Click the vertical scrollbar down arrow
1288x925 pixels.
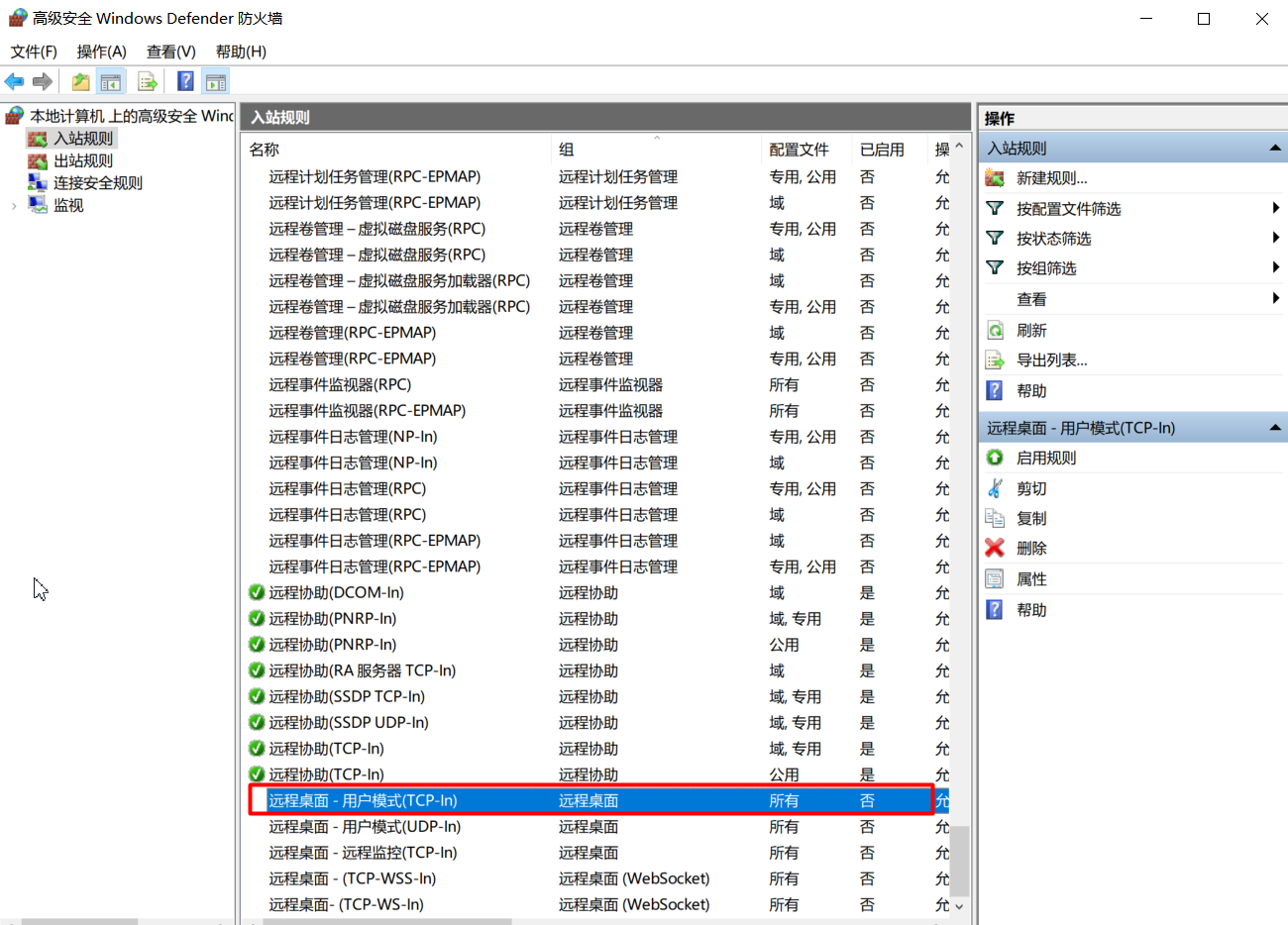(x=959, y=906)
